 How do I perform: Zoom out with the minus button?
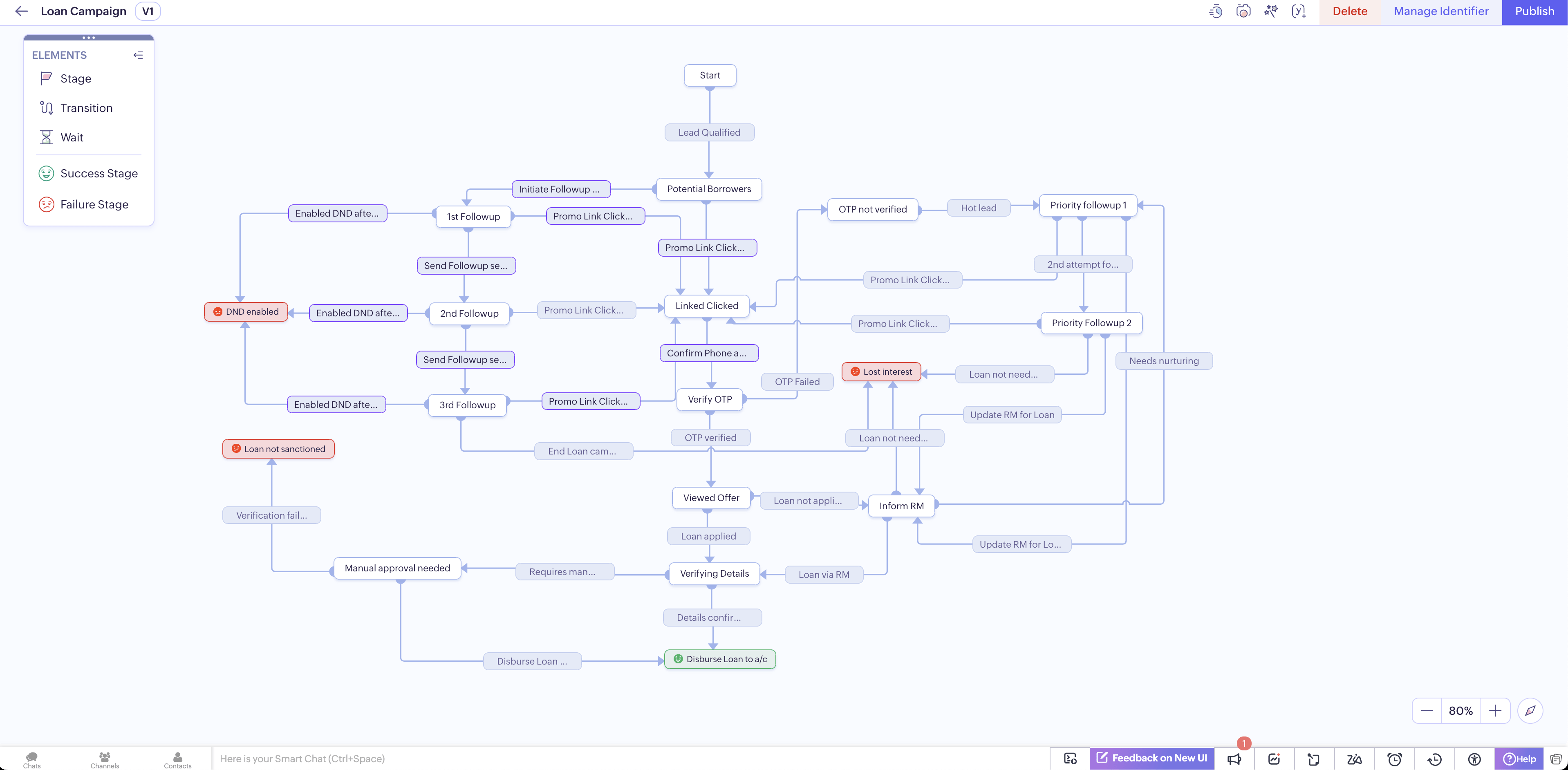pyautogui.click(x=1427, y=710)
